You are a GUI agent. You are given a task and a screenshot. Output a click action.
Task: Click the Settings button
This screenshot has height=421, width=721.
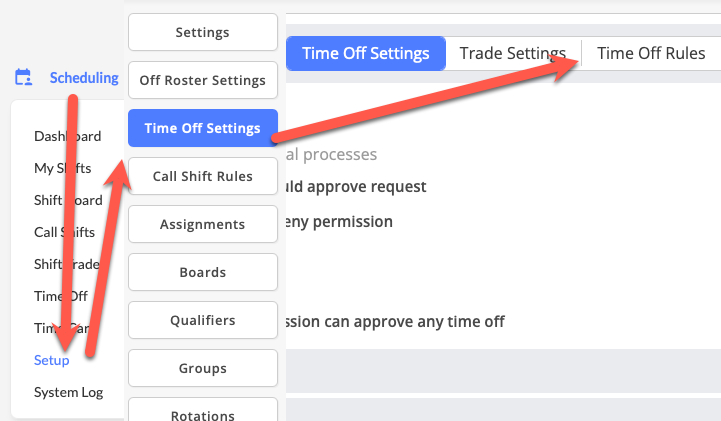[202, 32]
